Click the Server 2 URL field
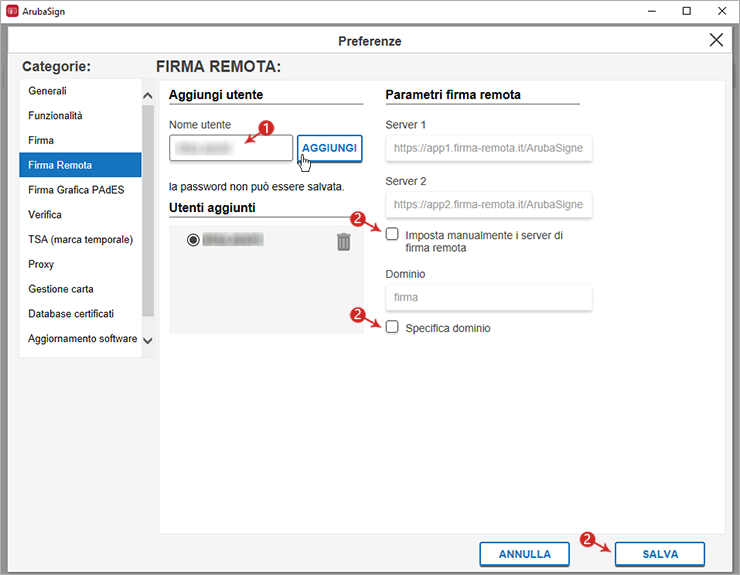 coord(488,204)
